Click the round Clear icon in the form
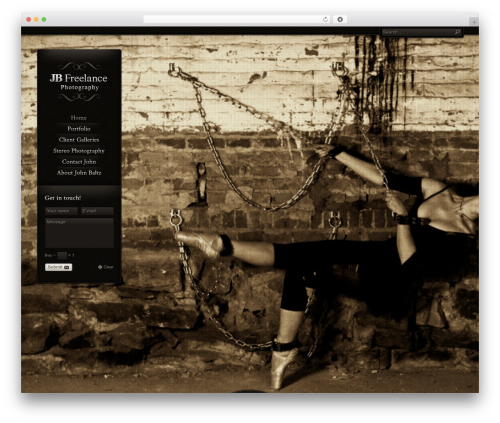The width and height of the screenshot is (500, 423). (100, 267)
